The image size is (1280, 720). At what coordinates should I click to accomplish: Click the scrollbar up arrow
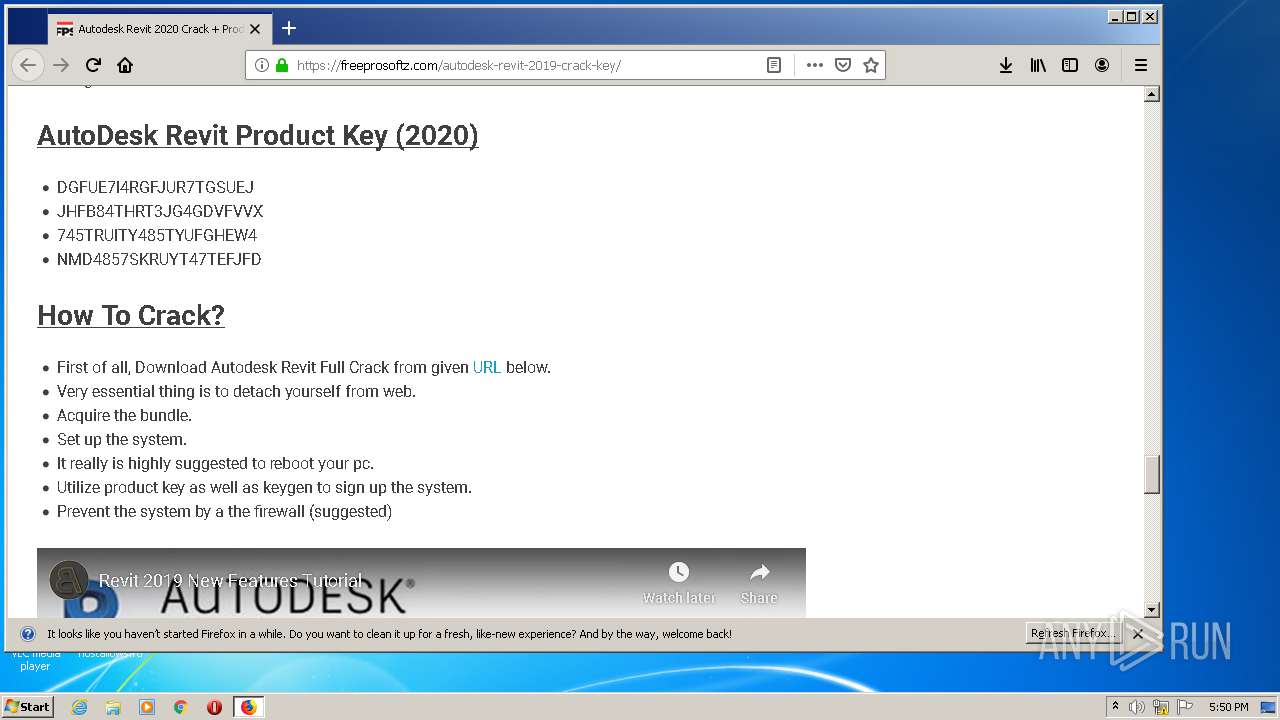coord(1152,94)
